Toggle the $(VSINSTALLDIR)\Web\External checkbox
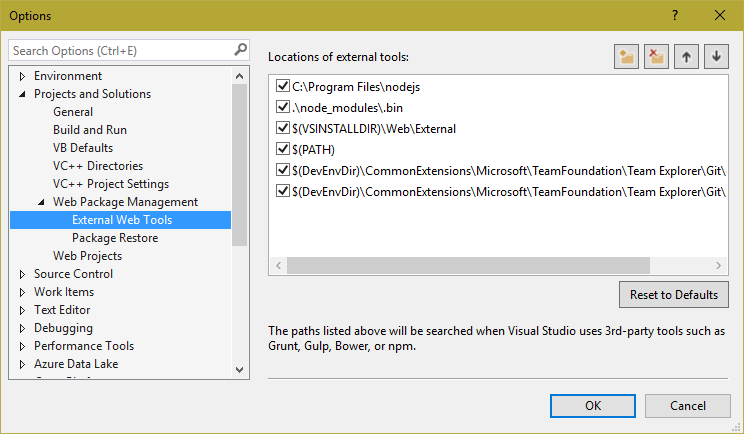Image resolution: width=744 pixels, height=434 pixels. 282,128
